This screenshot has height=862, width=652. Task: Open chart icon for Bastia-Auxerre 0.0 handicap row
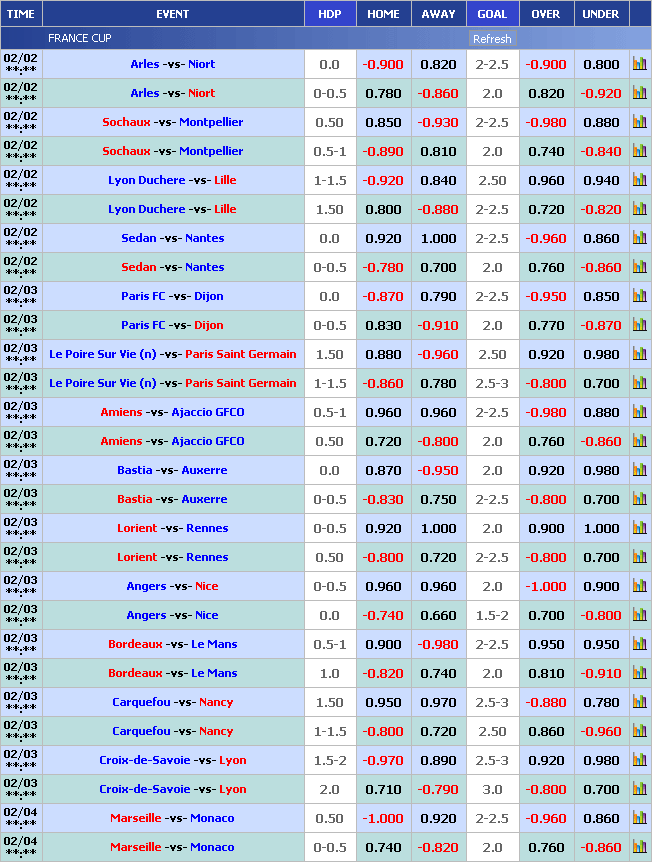[x=639, y=470]
